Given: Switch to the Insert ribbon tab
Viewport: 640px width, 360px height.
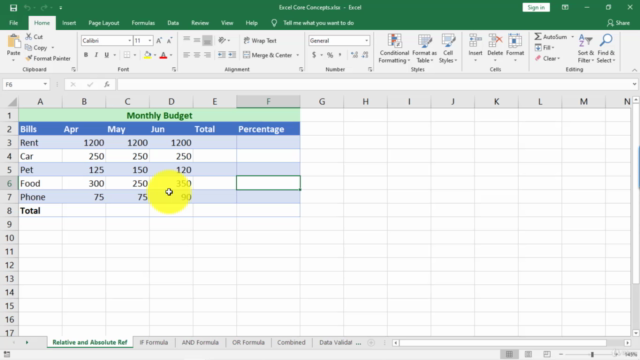Looking at the screenshot, I should coord(69,23).
